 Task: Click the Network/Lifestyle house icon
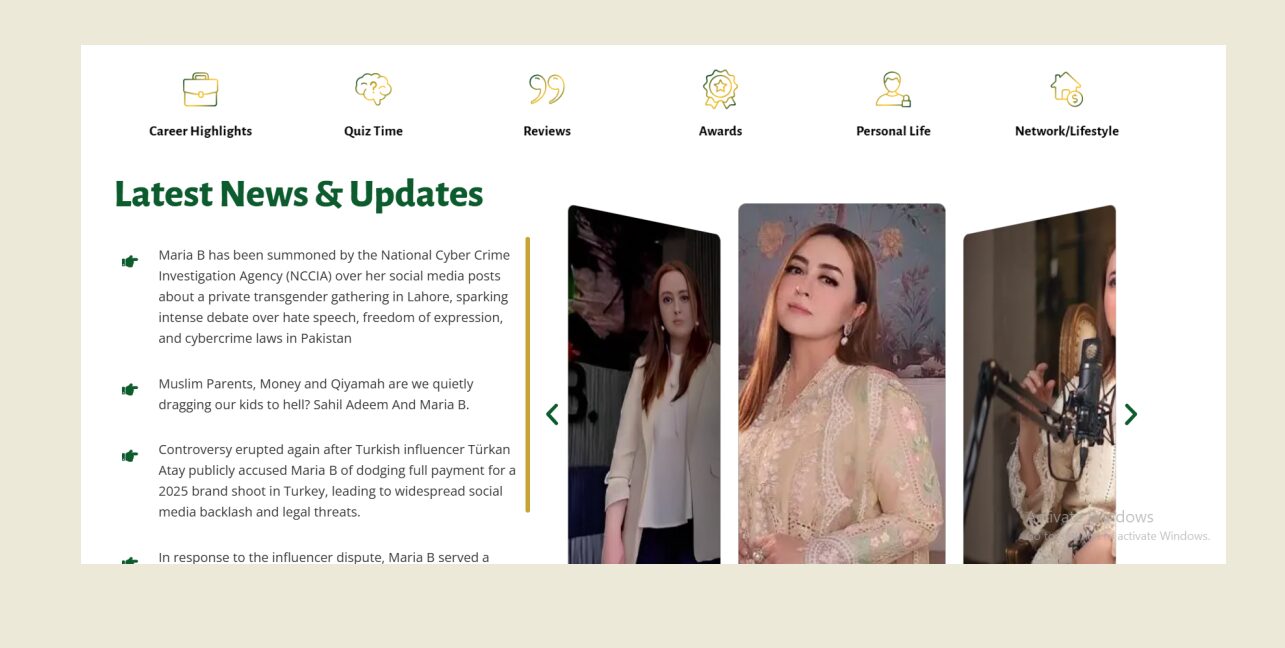pos(1067,89)
